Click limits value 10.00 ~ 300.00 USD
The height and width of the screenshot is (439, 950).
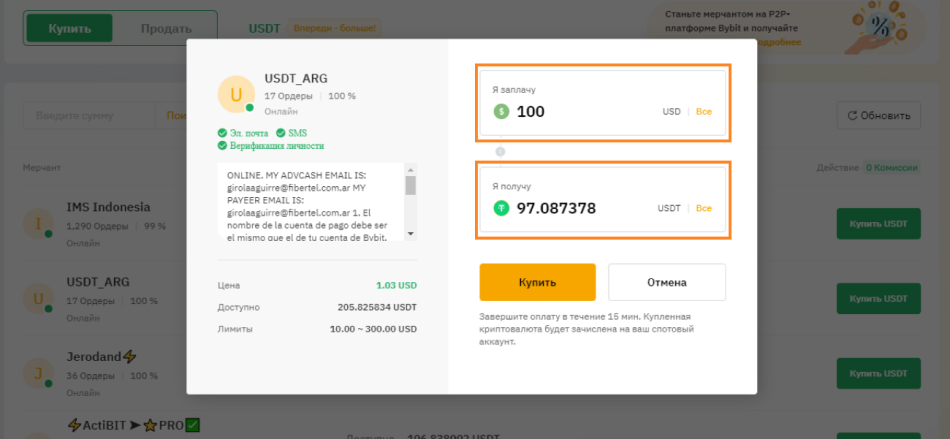(x=374, y=329)
